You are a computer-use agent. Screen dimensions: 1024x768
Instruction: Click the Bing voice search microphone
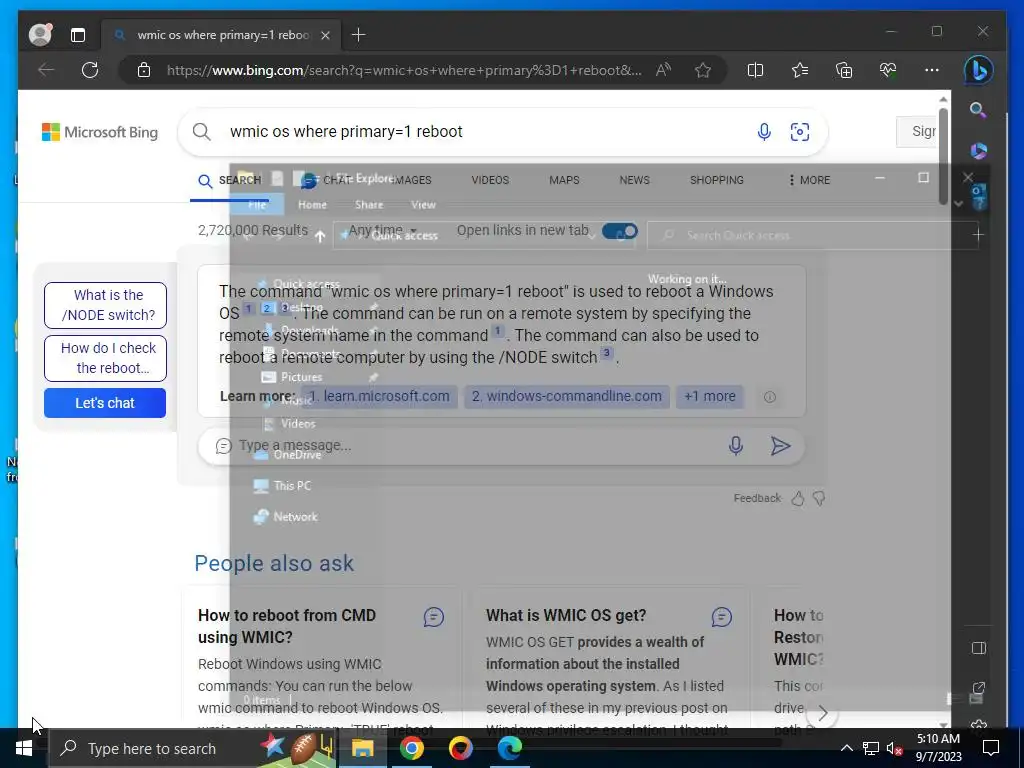point(763,132)
